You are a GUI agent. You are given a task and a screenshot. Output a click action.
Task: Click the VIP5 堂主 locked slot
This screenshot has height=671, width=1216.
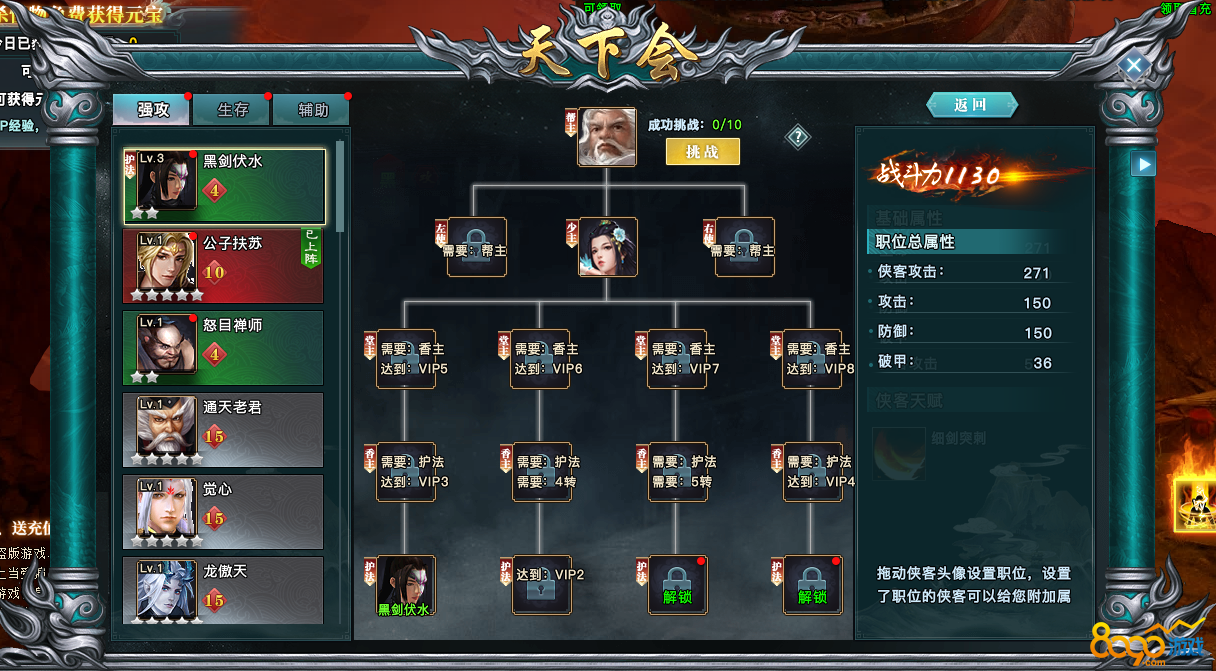(x=405, y=359)
